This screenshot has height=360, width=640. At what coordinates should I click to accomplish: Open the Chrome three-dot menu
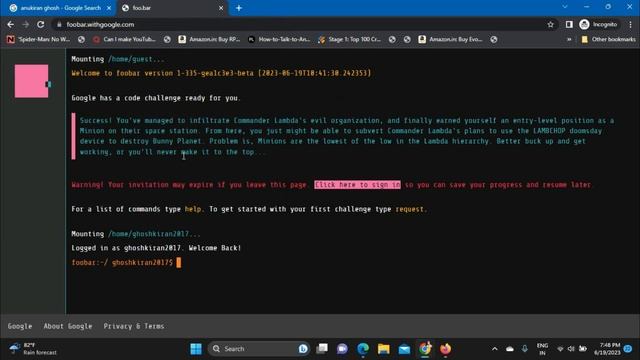pyautogui.click(x=631, y=24)
